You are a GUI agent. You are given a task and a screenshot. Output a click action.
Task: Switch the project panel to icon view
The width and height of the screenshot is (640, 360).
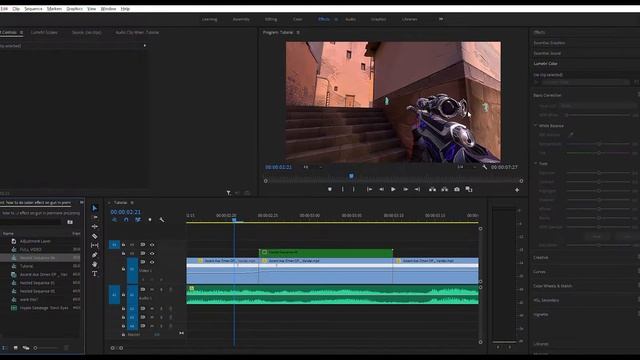pyautogui.click(x=16, y=348)
